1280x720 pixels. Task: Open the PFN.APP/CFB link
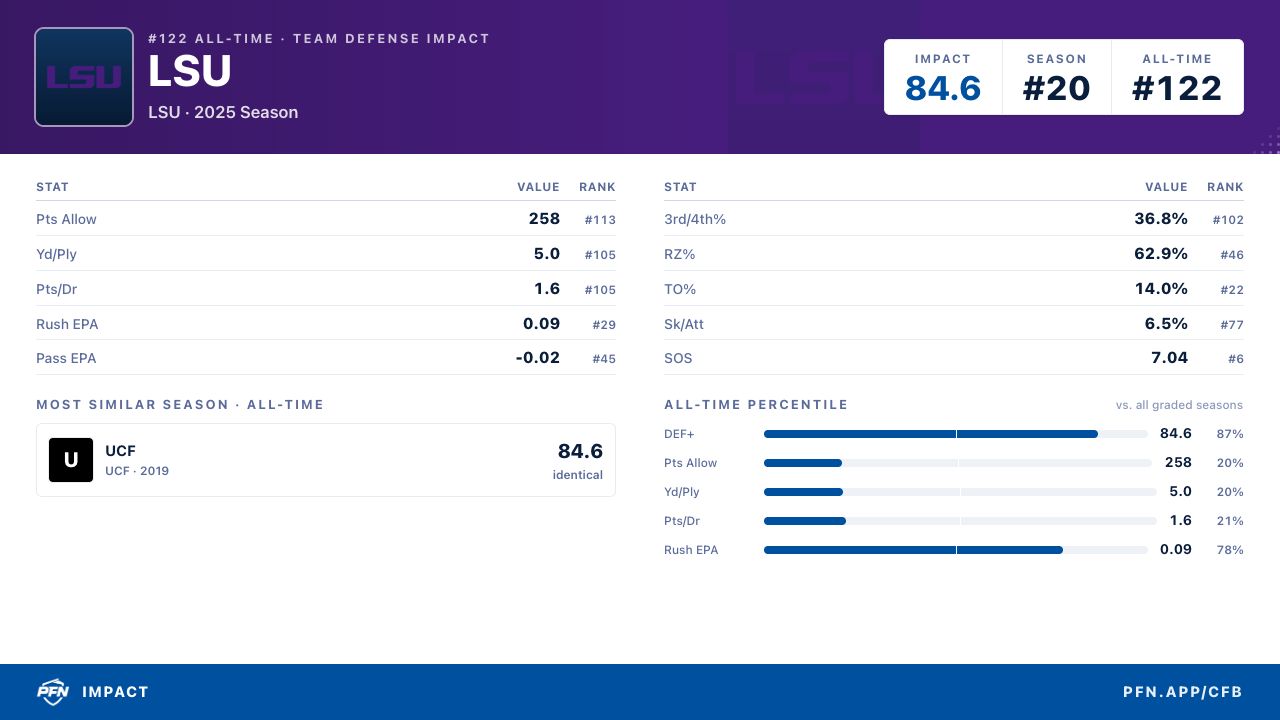tap(1182, 692)
